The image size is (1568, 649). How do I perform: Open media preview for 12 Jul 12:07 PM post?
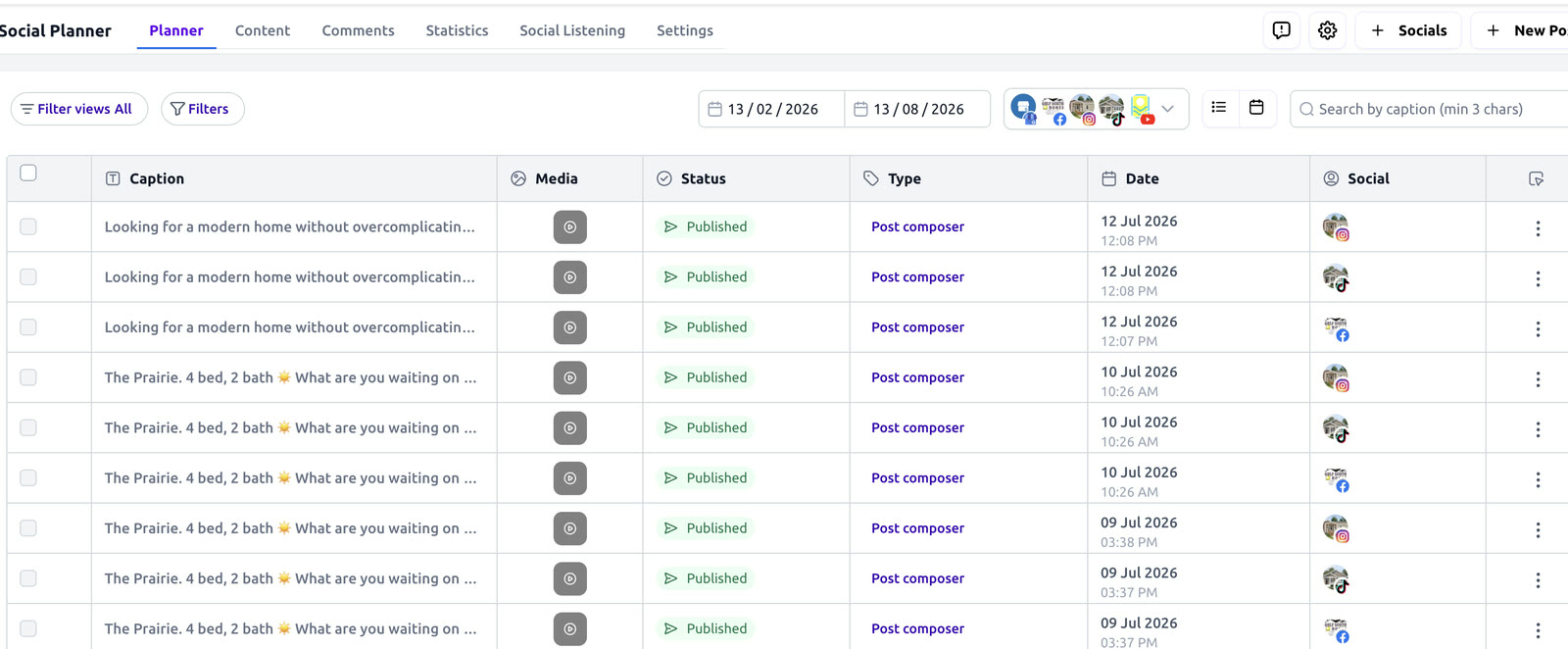pos(569,327)
